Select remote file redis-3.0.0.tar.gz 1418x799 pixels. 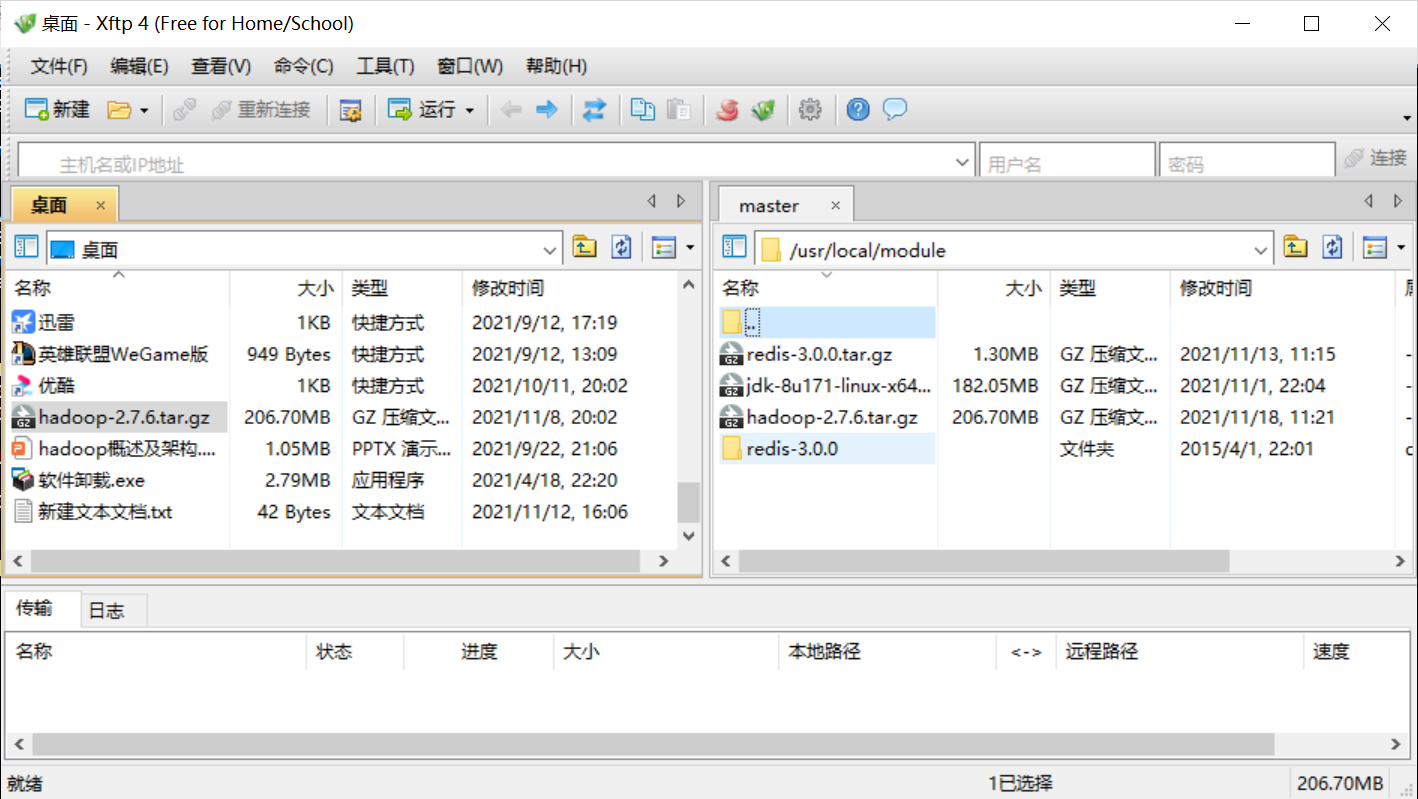click(x=819, y=354)
